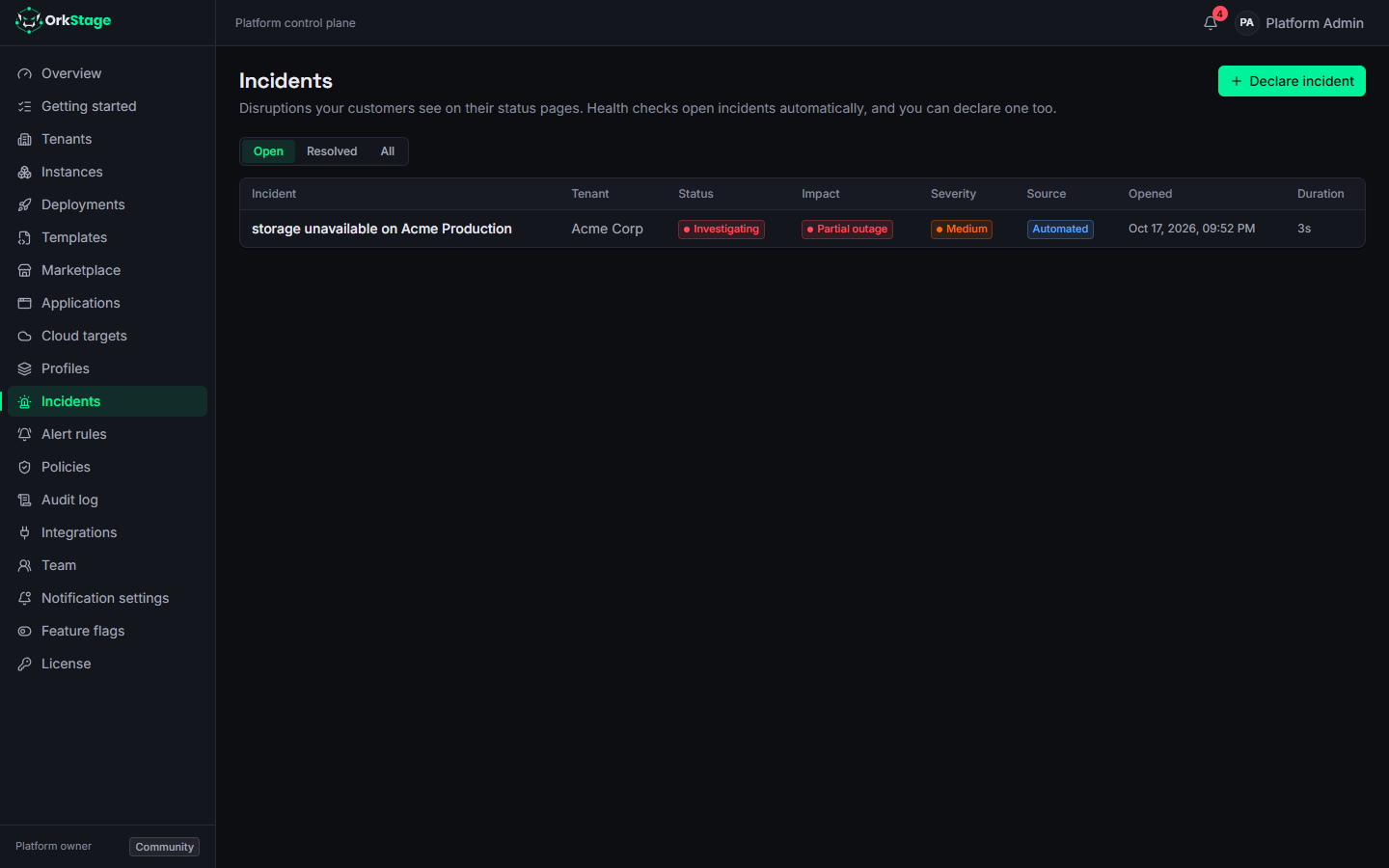1389x868 pixels.
Task: Go to Incidents in the sidebar
Action: pyautogui.click(x=108, y=401)
